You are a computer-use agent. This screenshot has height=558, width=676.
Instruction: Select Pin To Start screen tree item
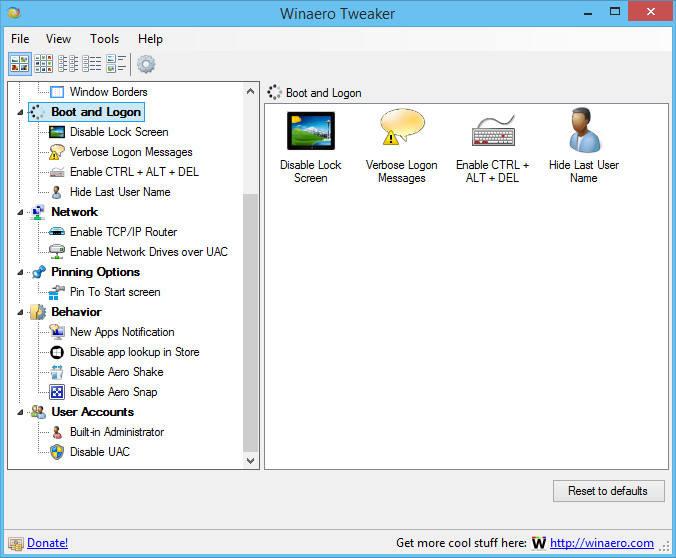pyautogui.click(x=115, y=292)
